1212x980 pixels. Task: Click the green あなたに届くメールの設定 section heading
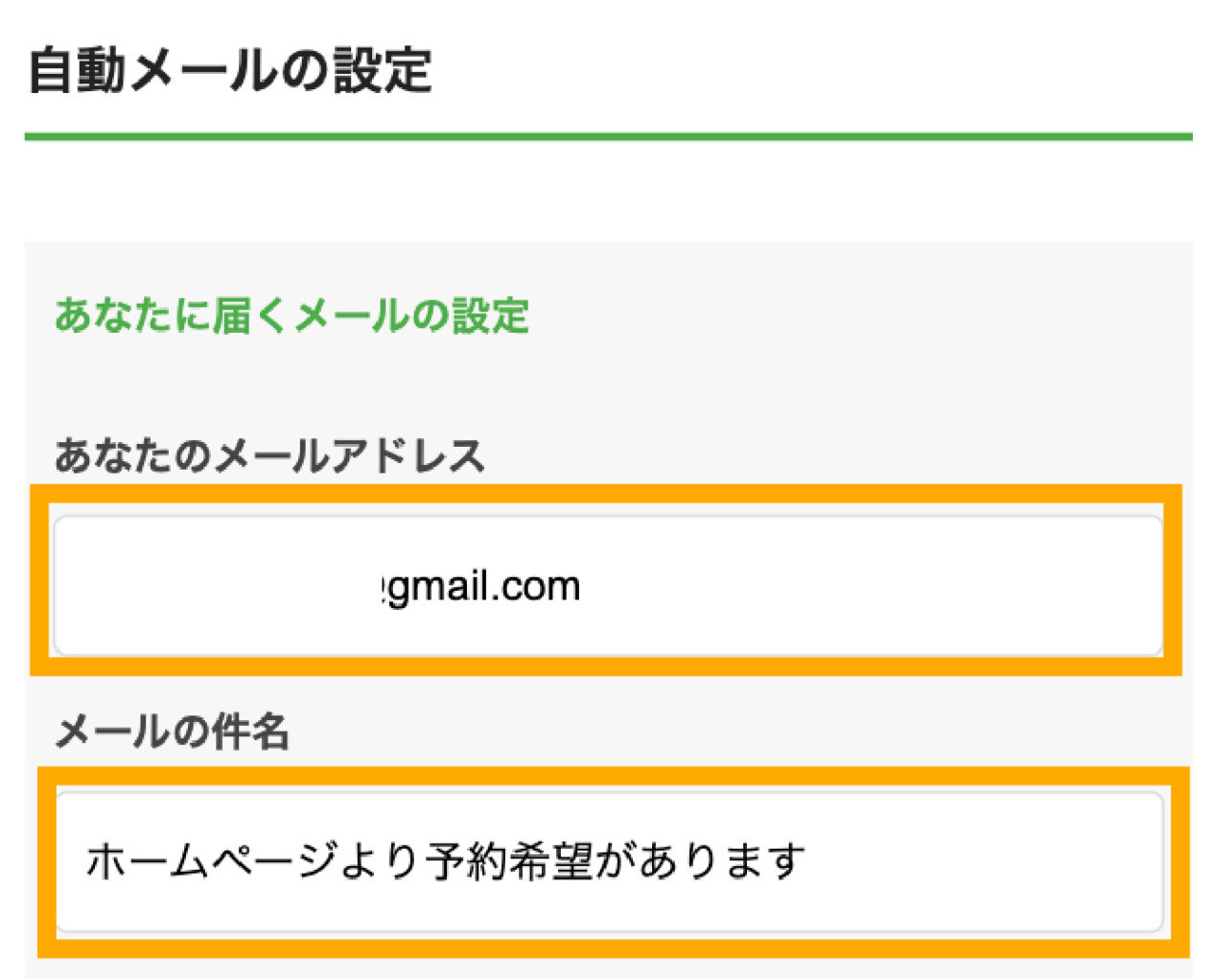[x=291, y=315]
